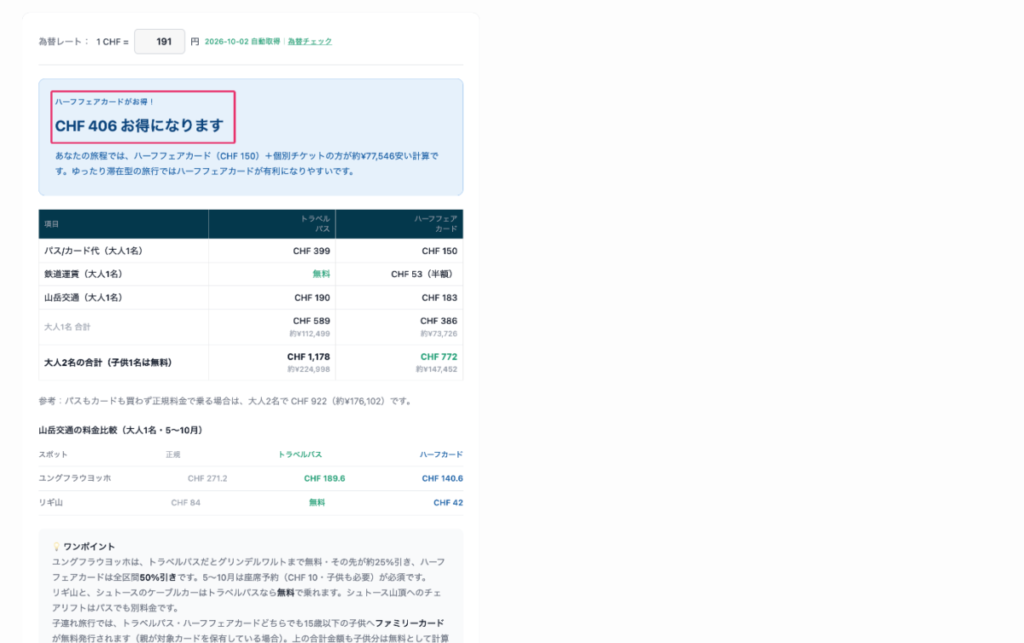Screen dimensions: 1024x643
Task: Click the 山岳交通（大人1名） row label
Action: pyautogui.click(x=84, y=298)
